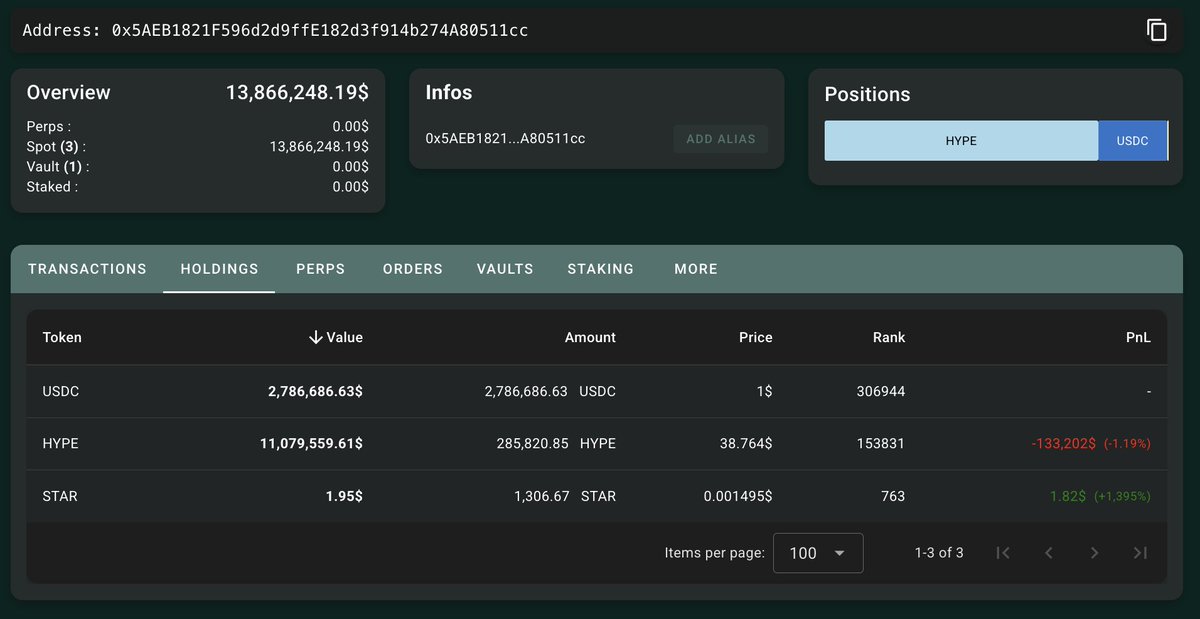This screenshot has height=619, width=1200.
Task: Show the Vaults tab
Action: pos(505,269)
